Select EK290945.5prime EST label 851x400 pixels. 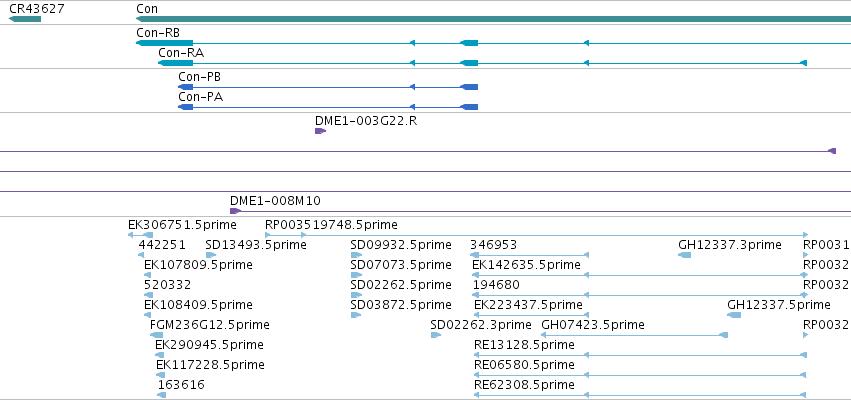(x=209, y=345)
